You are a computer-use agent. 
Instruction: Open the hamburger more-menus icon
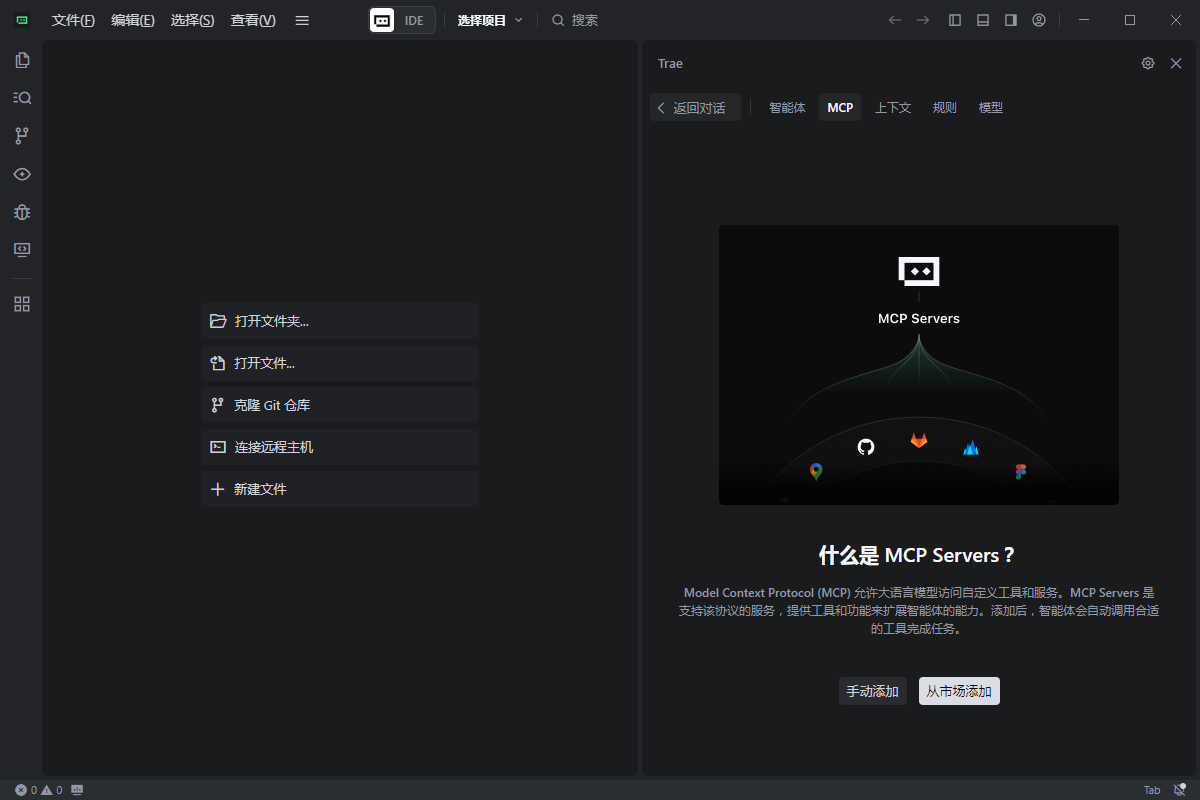pyautogui.click(x=302, y=20)
